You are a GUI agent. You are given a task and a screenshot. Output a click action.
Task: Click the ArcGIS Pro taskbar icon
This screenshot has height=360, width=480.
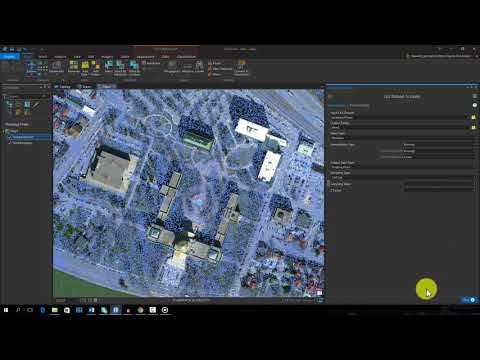pos(116,310)
